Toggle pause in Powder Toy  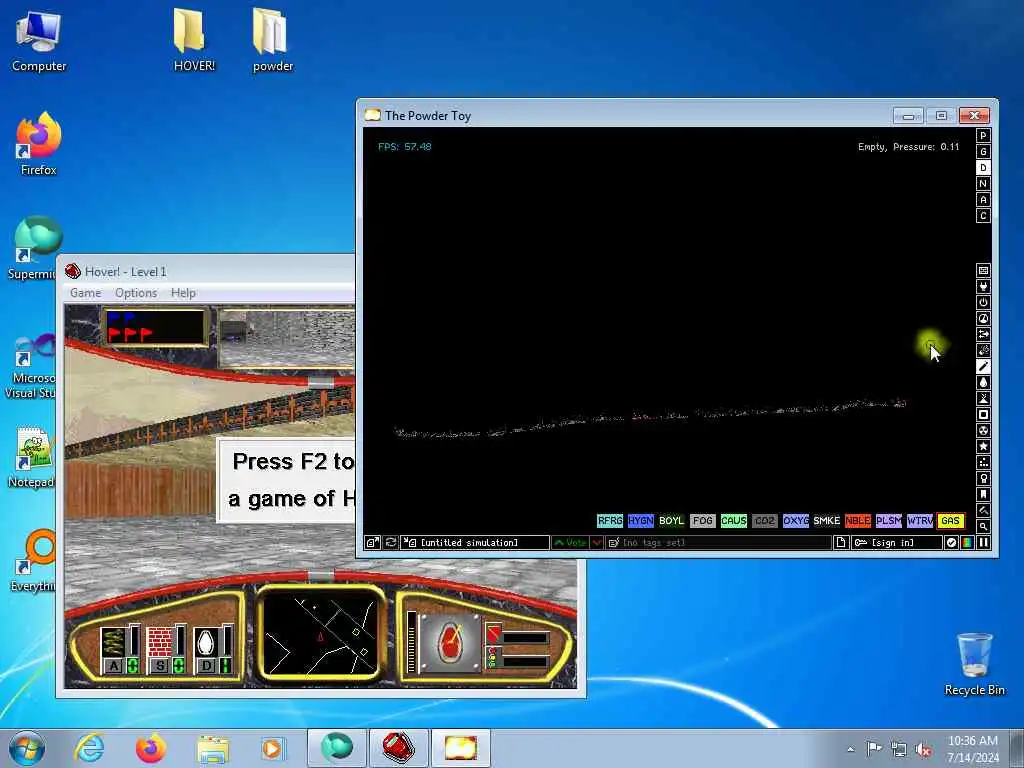(x=983, y=543)
